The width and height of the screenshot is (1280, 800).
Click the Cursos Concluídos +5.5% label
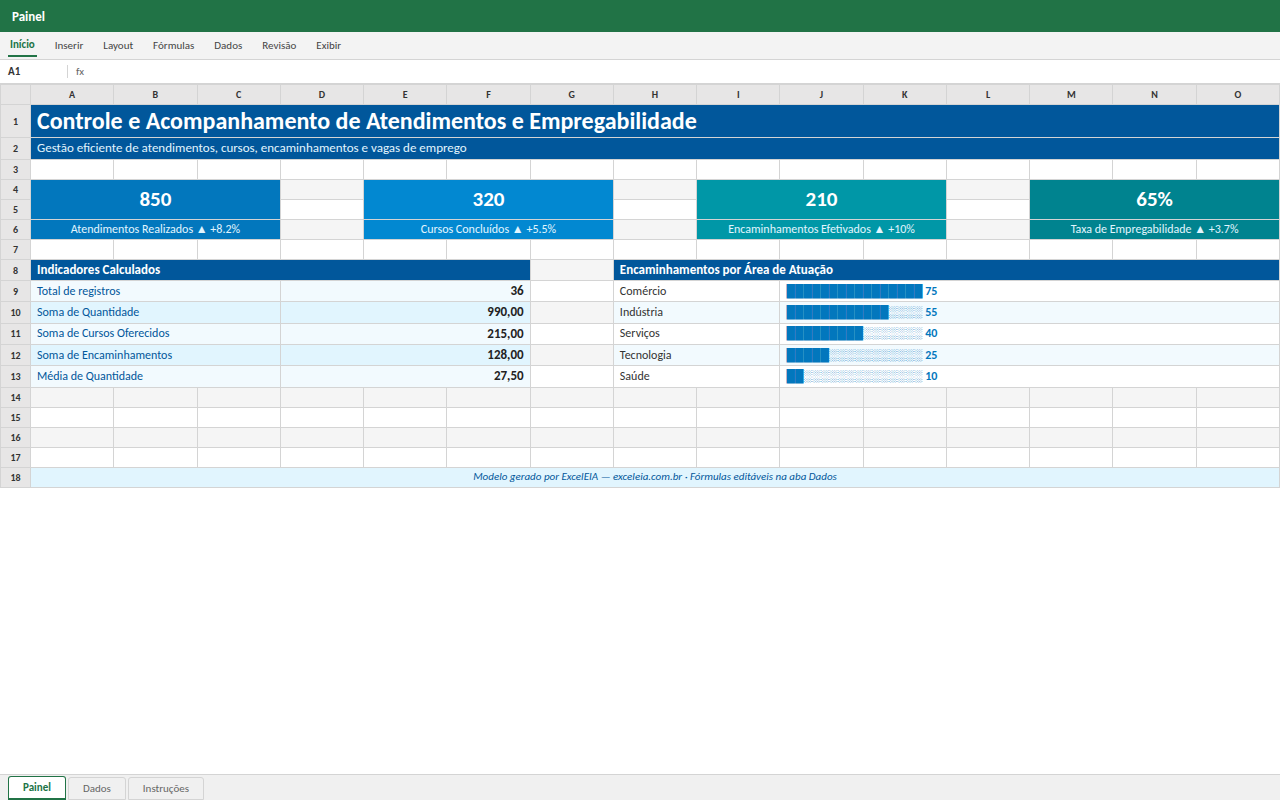tap(489, 230)
